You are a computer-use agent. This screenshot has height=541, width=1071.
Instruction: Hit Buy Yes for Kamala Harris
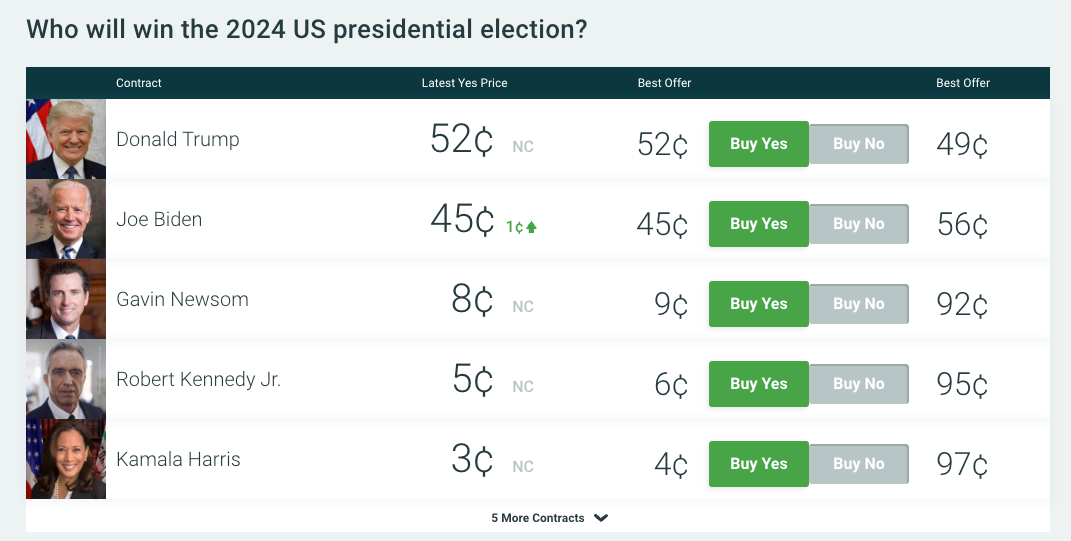coord(758,464)
